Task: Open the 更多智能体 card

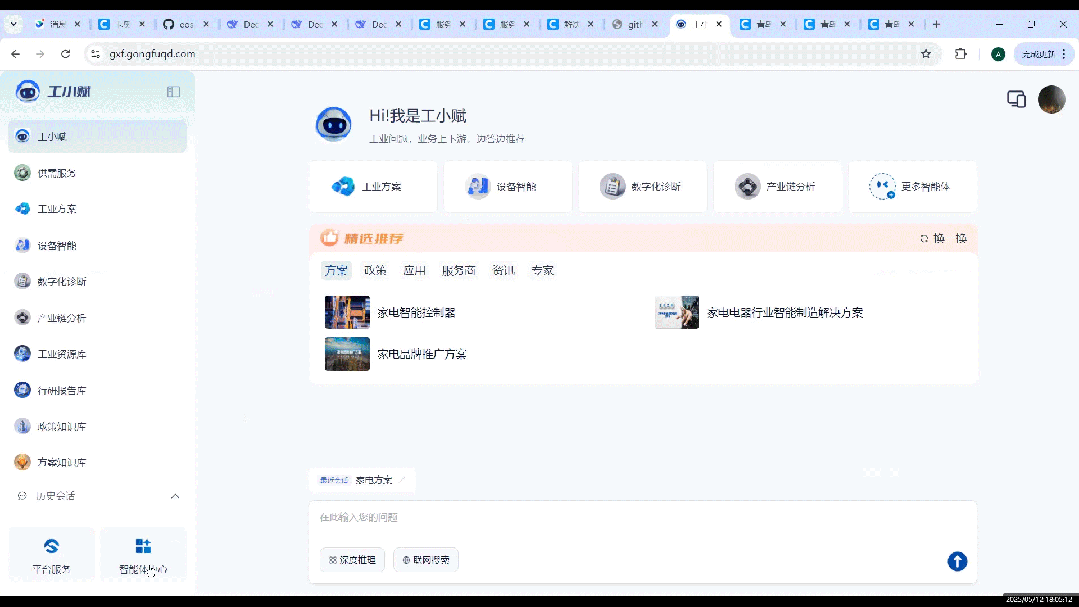Action: (x=912, y=187)
